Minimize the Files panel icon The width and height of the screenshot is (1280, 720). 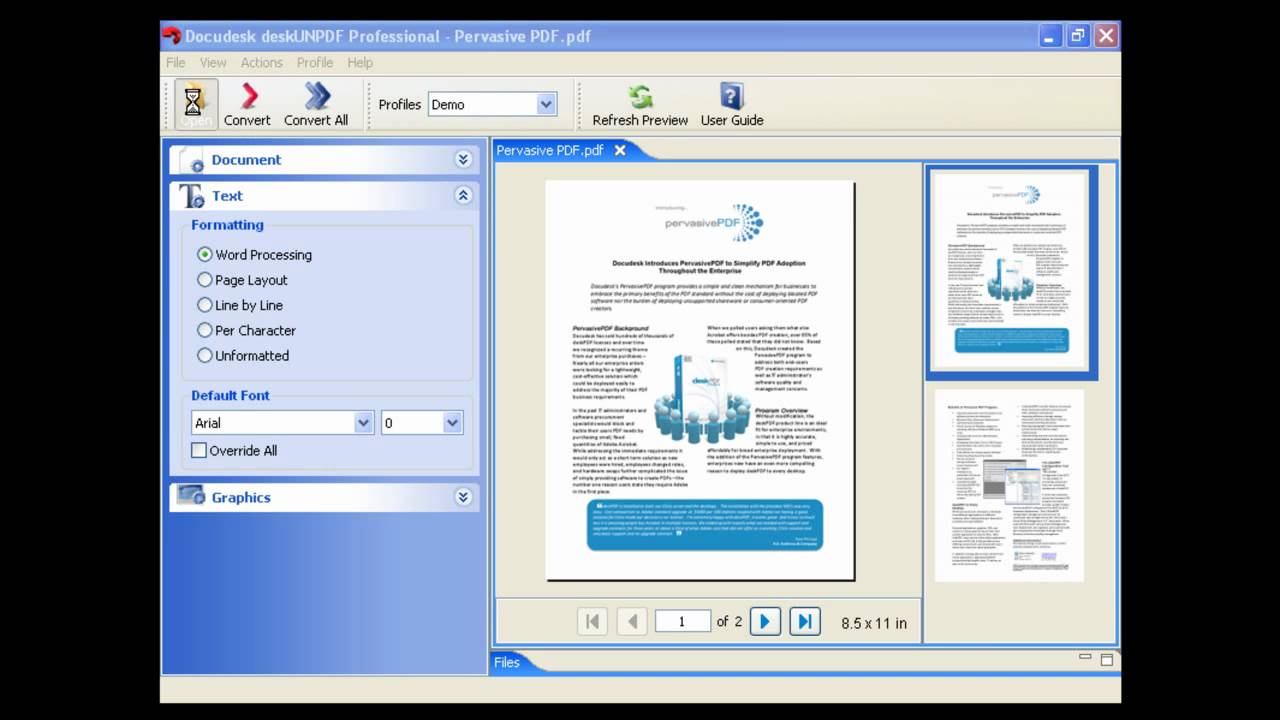point(1085,658)
